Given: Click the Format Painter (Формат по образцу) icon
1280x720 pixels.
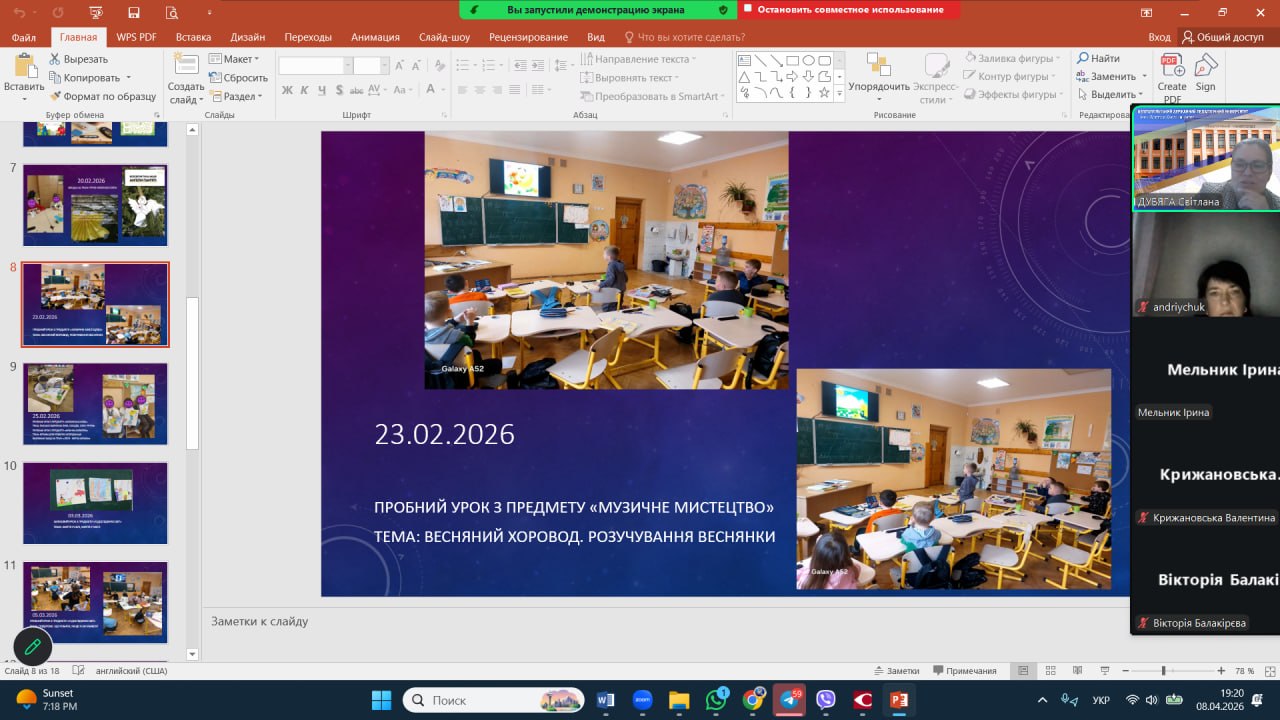Looking at the screenshot, I should (x=56, y=96).
